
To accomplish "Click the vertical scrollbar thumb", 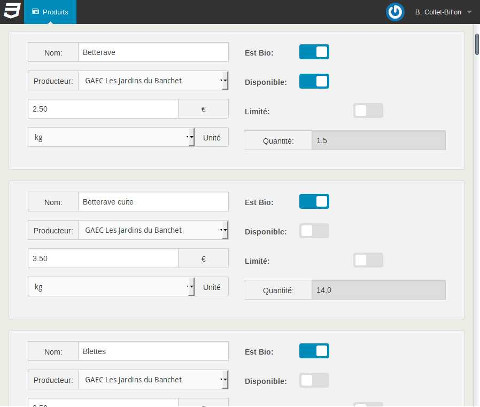I will [477, 44].
